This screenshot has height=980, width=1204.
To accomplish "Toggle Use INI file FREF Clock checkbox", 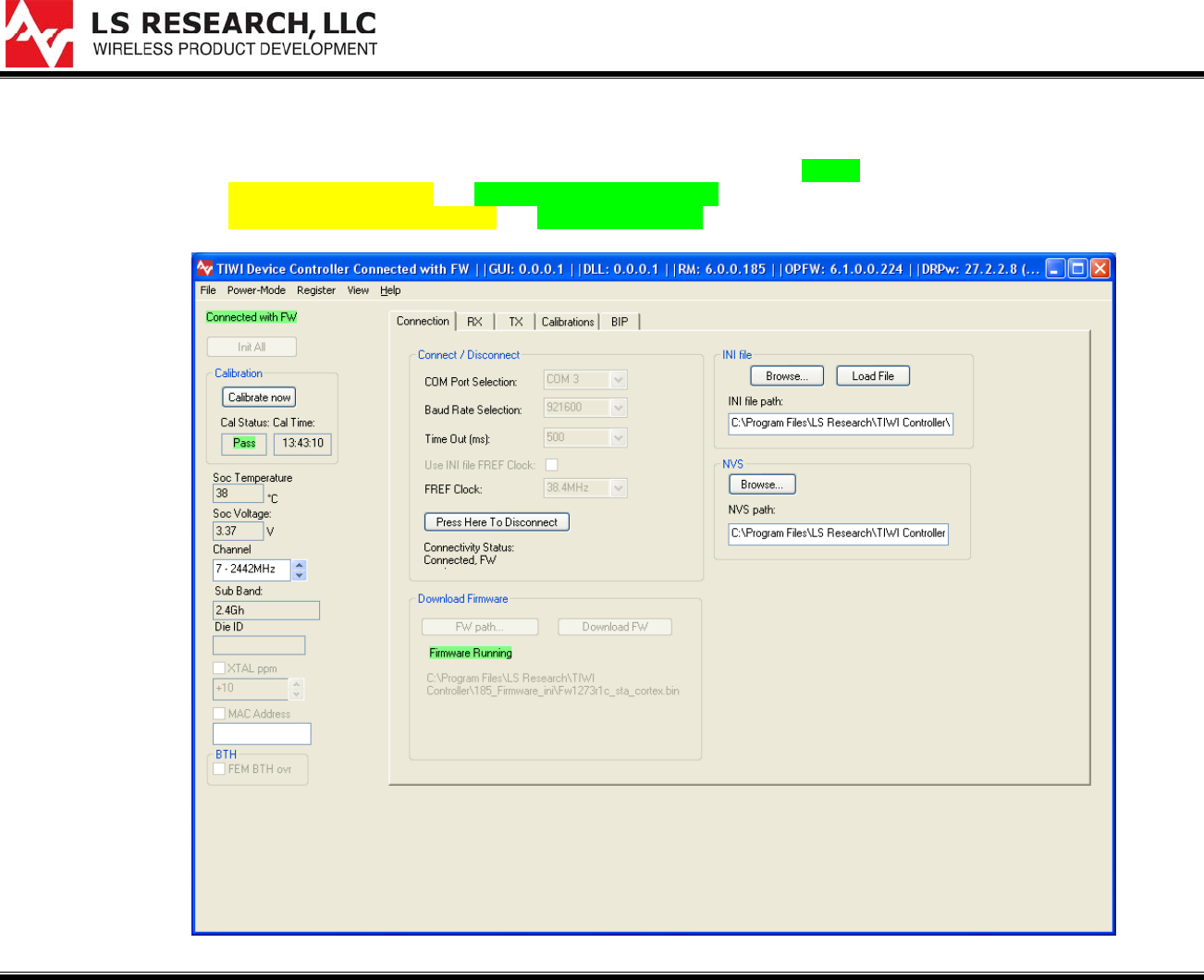I will 552,465.
